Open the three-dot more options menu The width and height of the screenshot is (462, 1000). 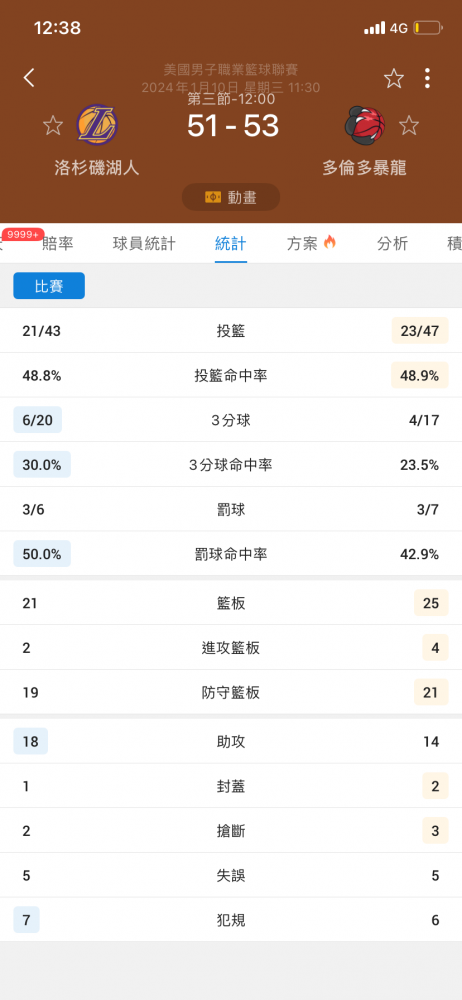(427, 78)
